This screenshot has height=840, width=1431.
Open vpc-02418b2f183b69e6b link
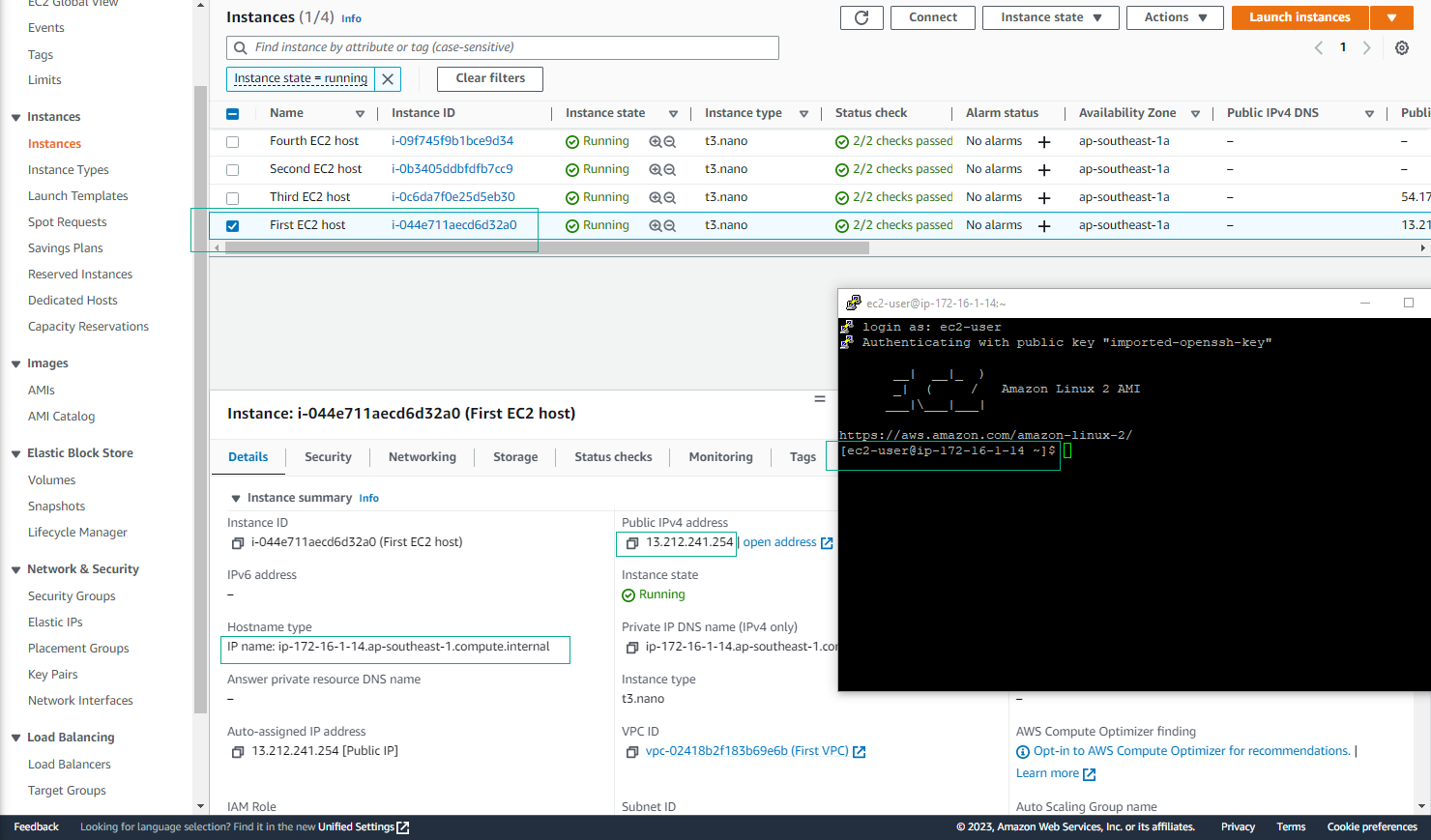pyautogui.click(x=747, y=751)
